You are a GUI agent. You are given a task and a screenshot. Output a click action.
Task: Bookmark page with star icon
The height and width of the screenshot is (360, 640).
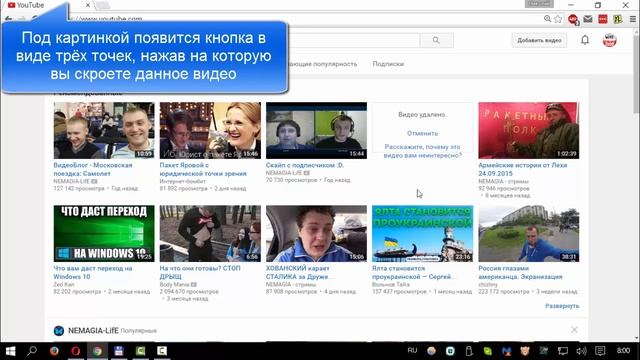coord(558,19)
